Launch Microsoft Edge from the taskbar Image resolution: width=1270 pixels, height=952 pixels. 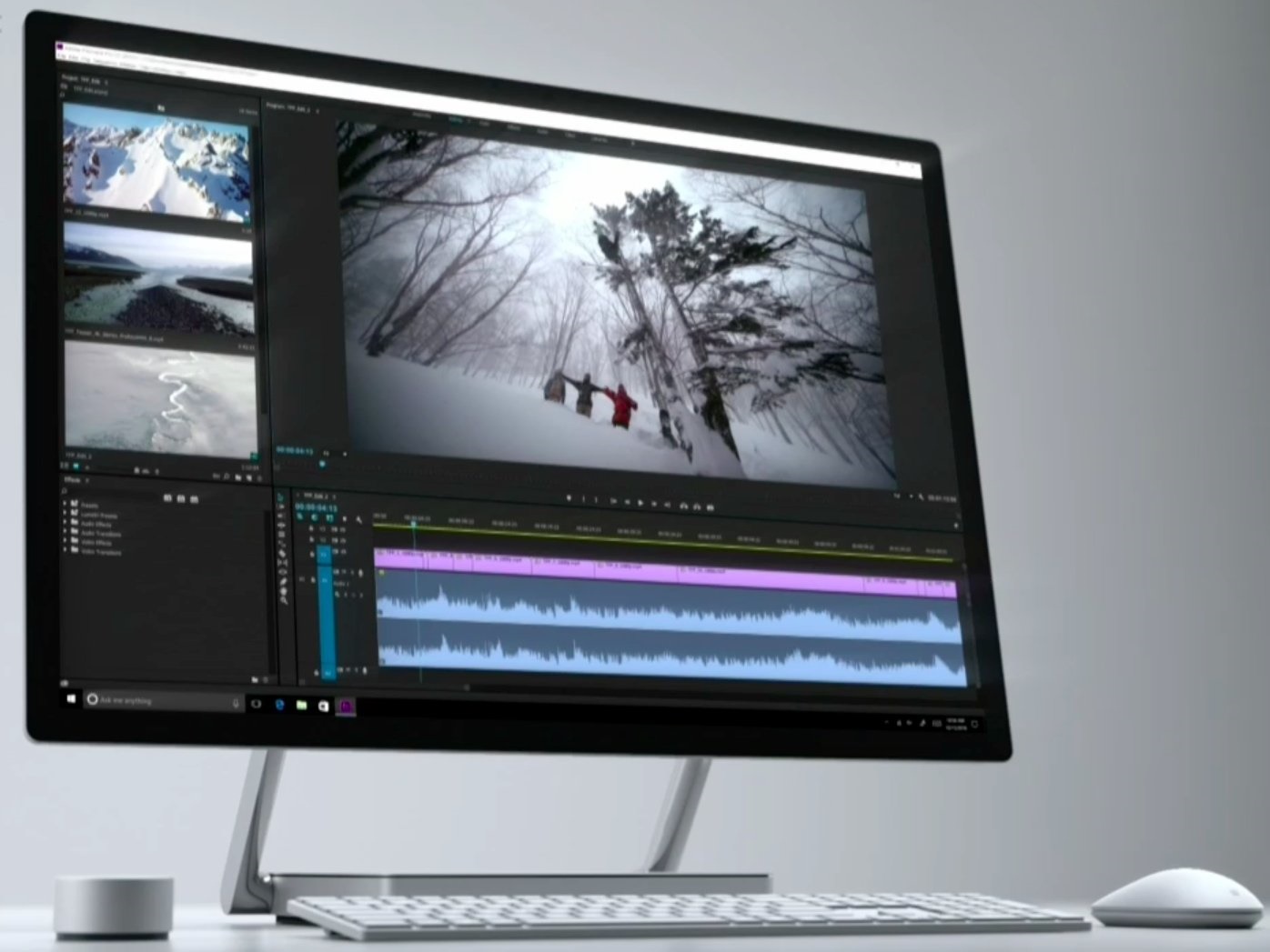pos(279,704)
